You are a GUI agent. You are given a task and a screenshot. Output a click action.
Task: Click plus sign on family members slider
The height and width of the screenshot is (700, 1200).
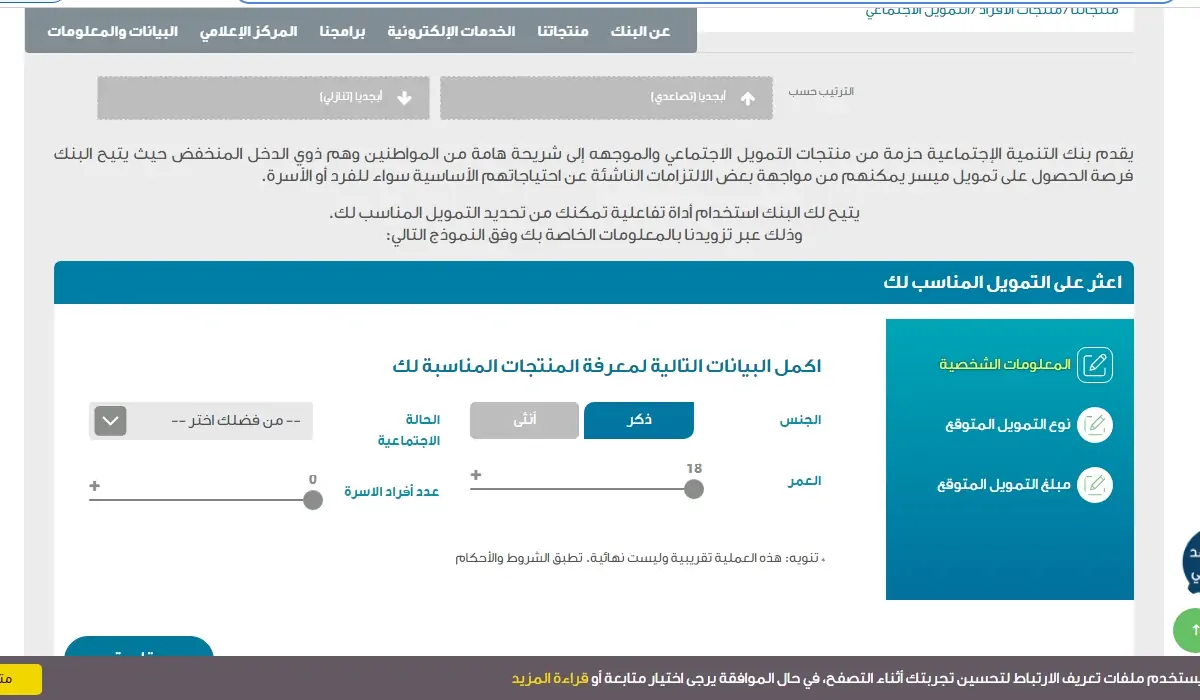(x=95, y=486)
